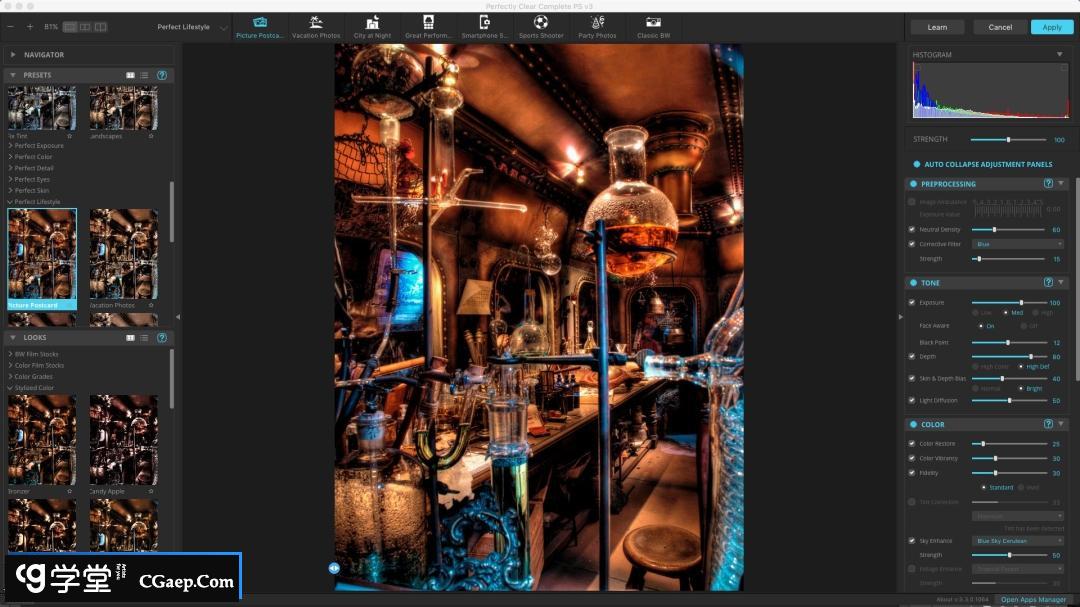Open help for the Tone panel
This screenshot has width=1080, height=607.
click(1048, 283)
